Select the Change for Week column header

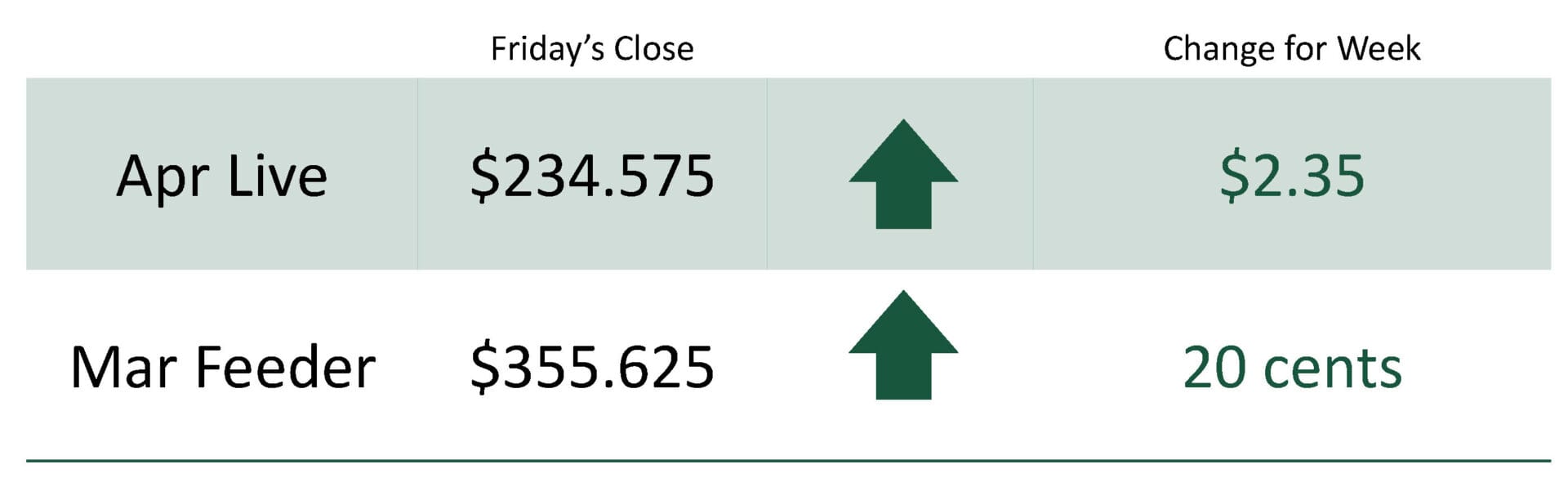coord(1291,49)
